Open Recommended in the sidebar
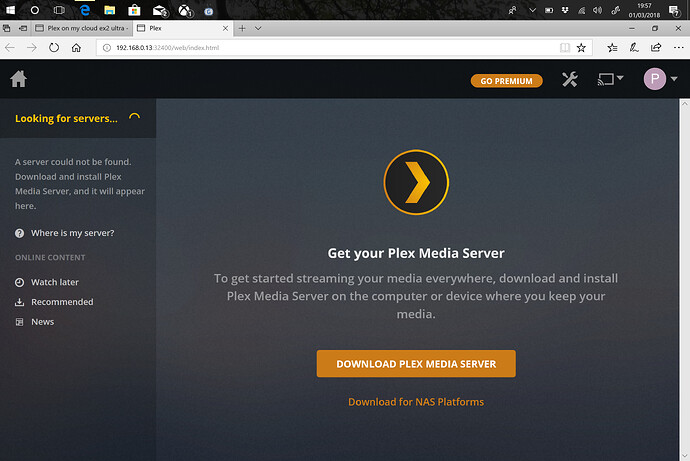 pos(62,302)
